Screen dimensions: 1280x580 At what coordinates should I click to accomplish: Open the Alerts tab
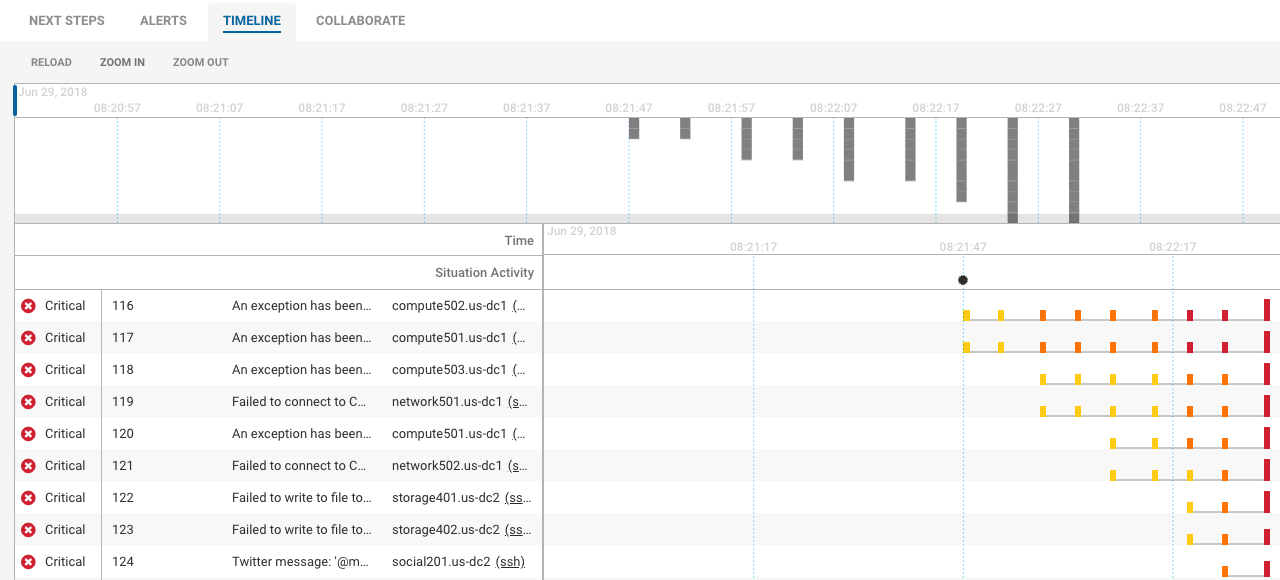(x=163, y=21)
